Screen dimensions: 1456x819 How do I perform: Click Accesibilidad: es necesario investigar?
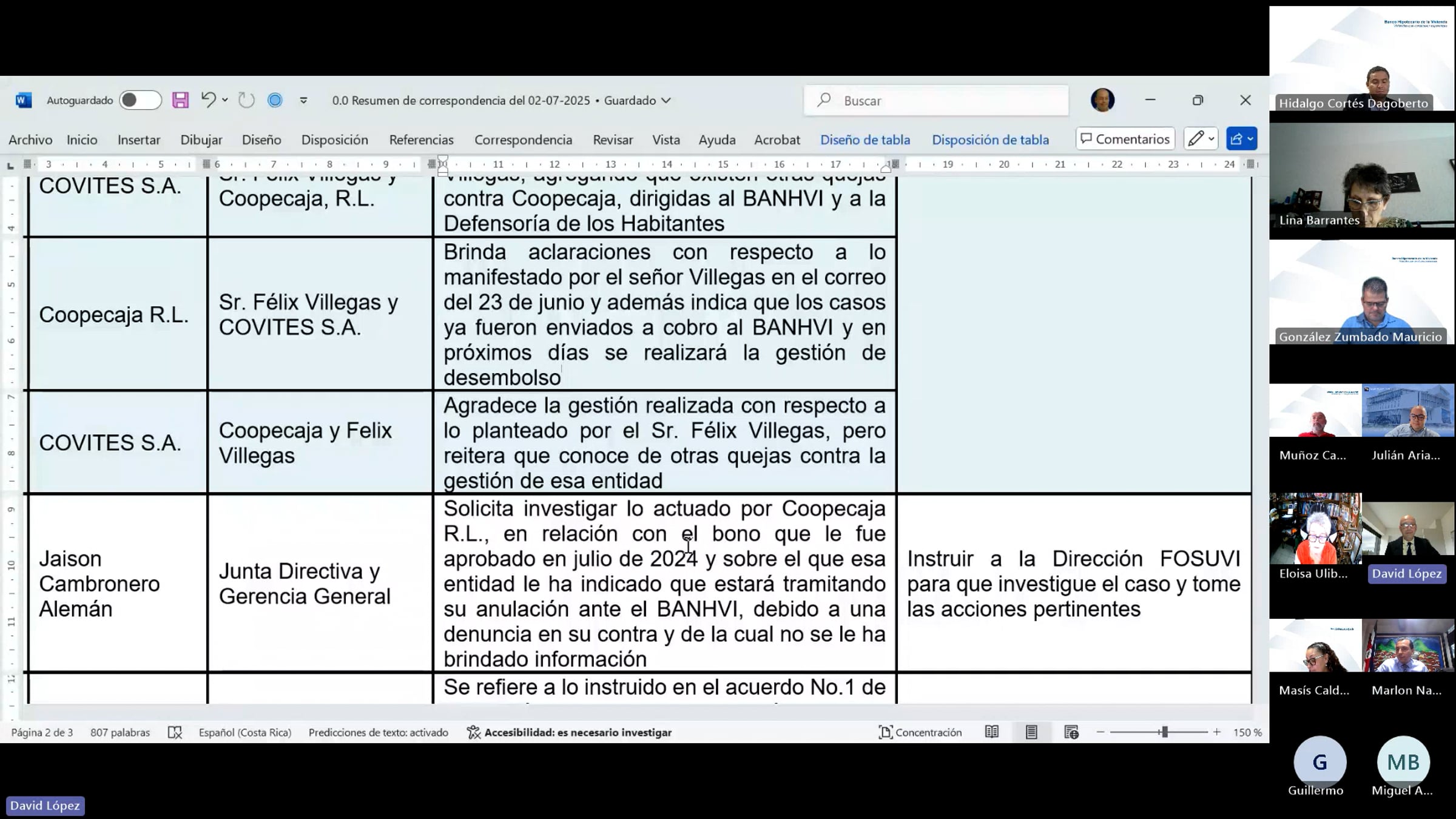pos(569,732)
